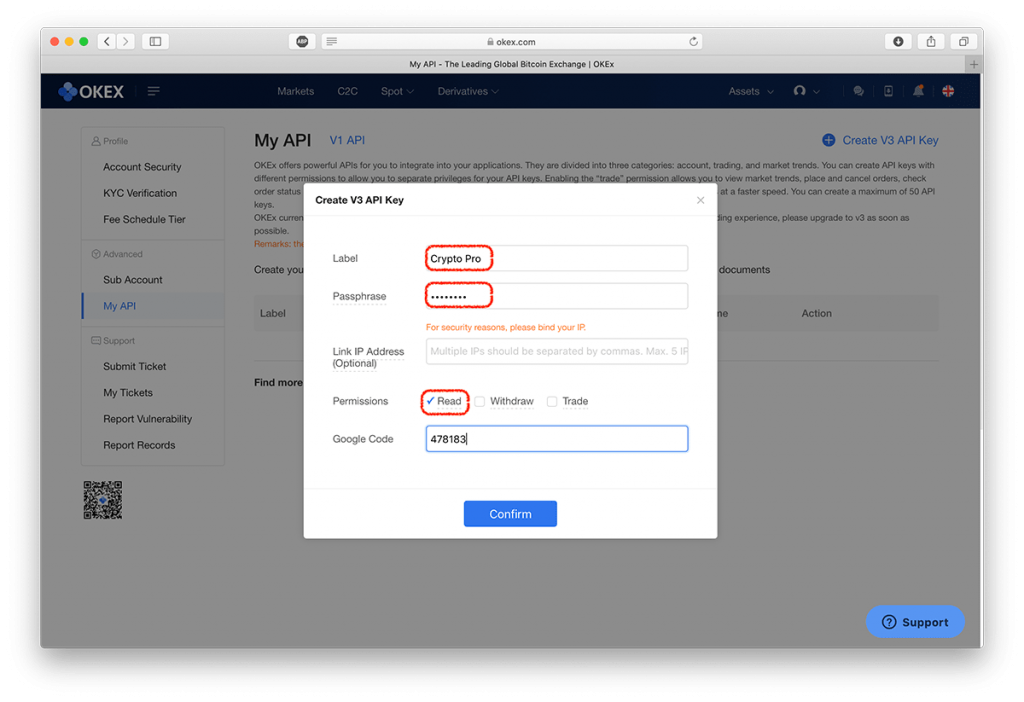Enable the Trade permission checkbox
Screen dimensions: 1024x702
point(552,401)
